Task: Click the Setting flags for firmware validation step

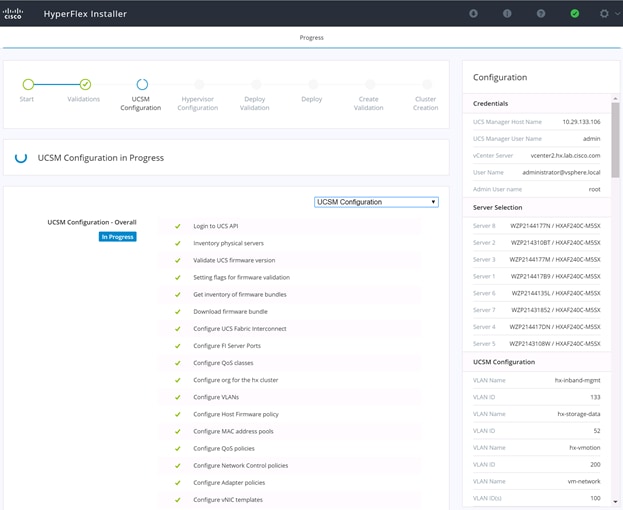Action: [x=242, y=277]
